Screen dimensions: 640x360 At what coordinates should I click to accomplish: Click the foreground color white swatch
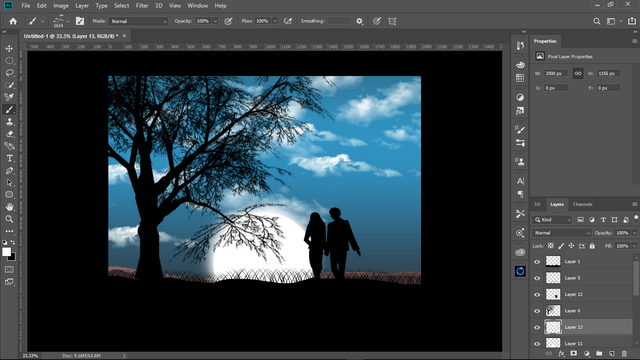(7, 252)
